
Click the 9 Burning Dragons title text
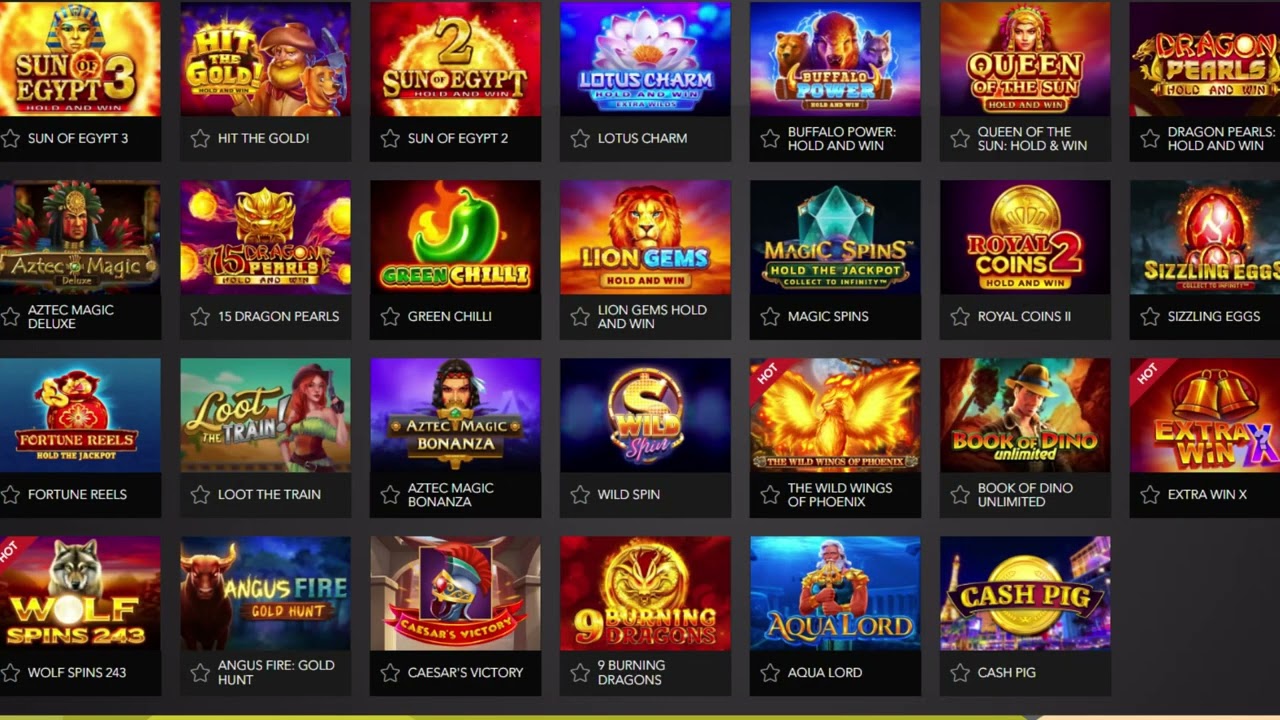tap(631, 673)
